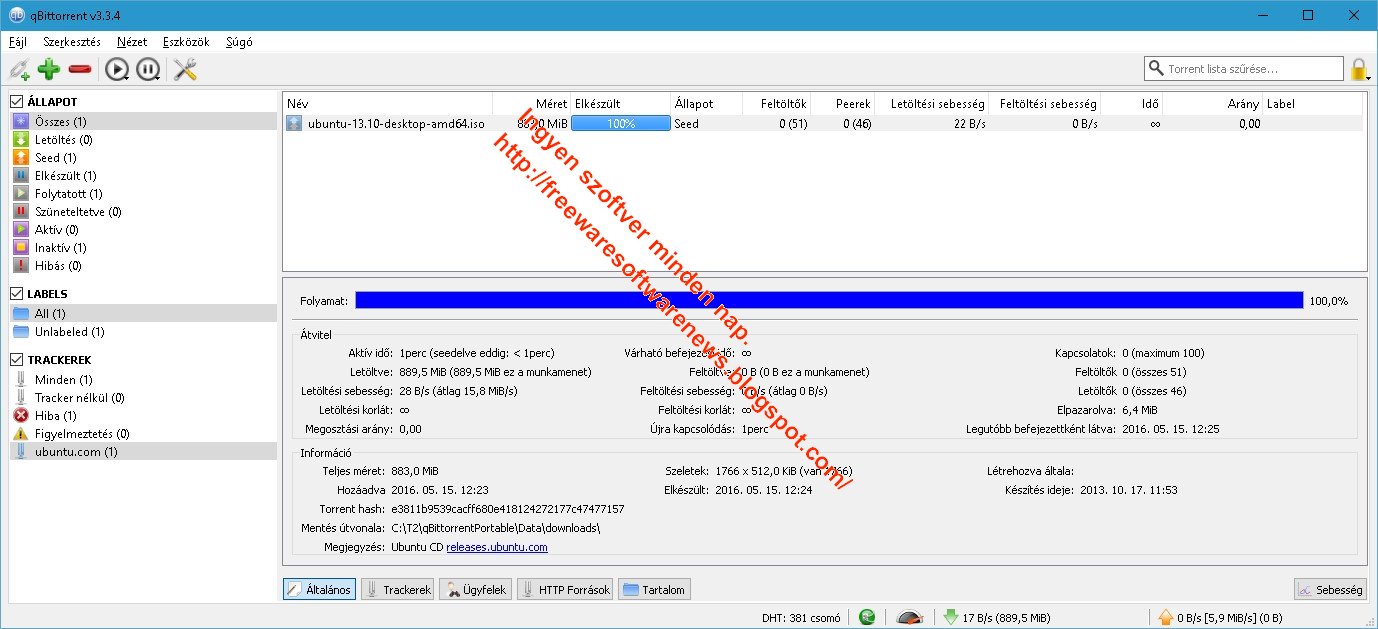Add torrent link with chain icon
The height and width of the screenshot is (629, 1378).
[x=19, y=69]
